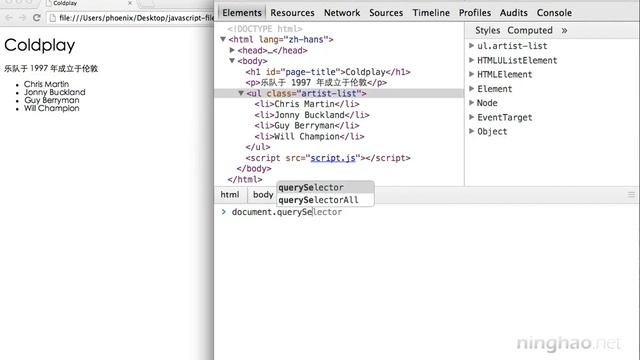The height and width of the screenshot is (360, 640).
Task: Choose querySelectorAll autocomplete suggestion
Action: coord(325,200)
